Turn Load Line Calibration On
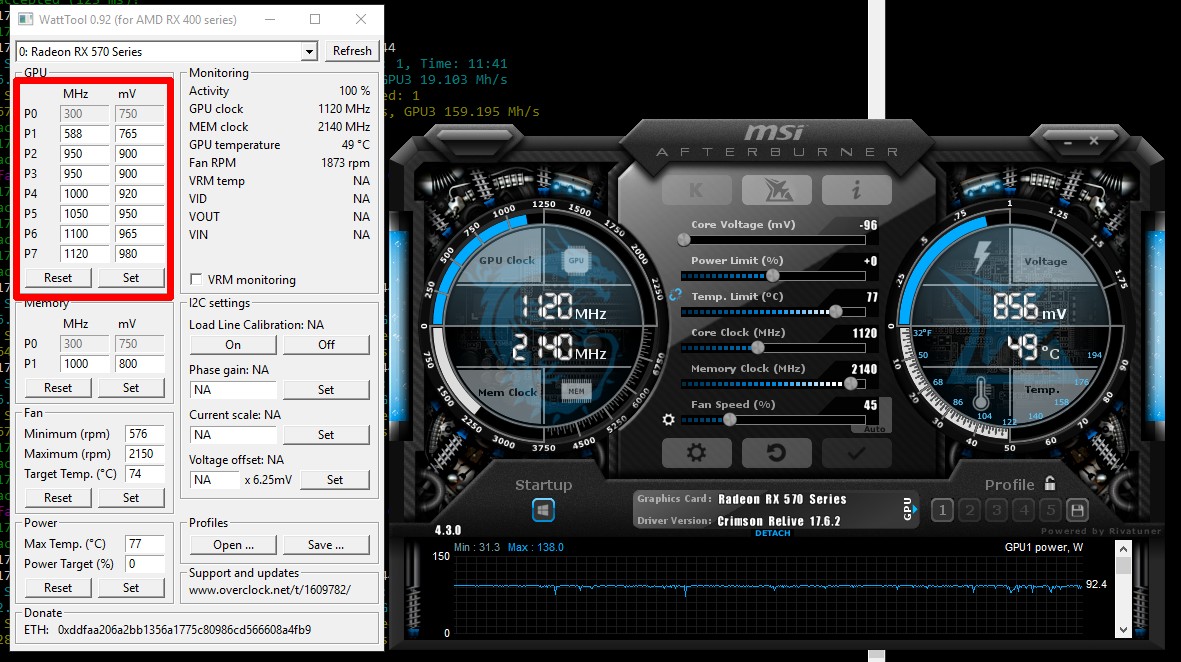1181x662 pixels. (x=233, y=345)
